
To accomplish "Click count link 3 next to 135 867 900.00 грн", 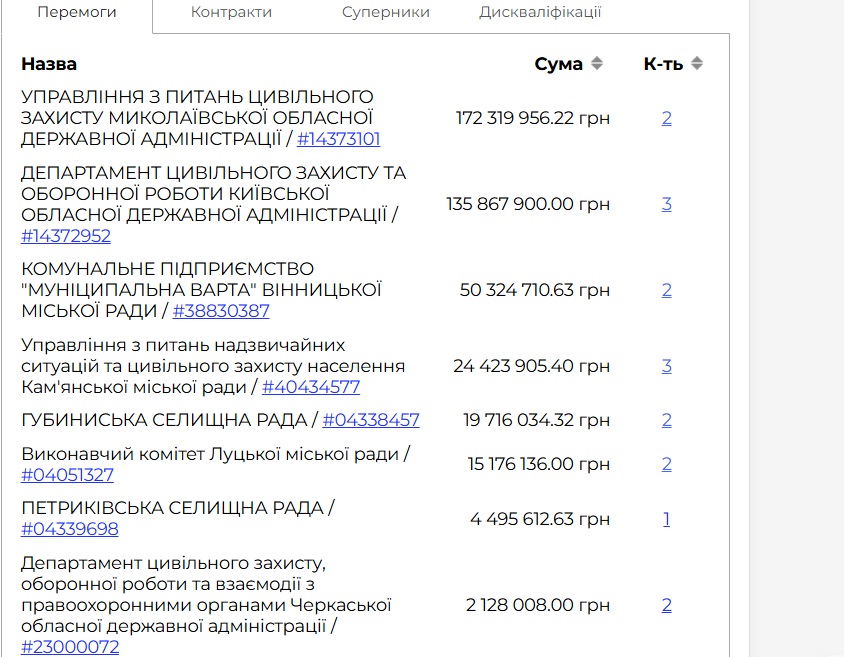I will tap(667, 204).
